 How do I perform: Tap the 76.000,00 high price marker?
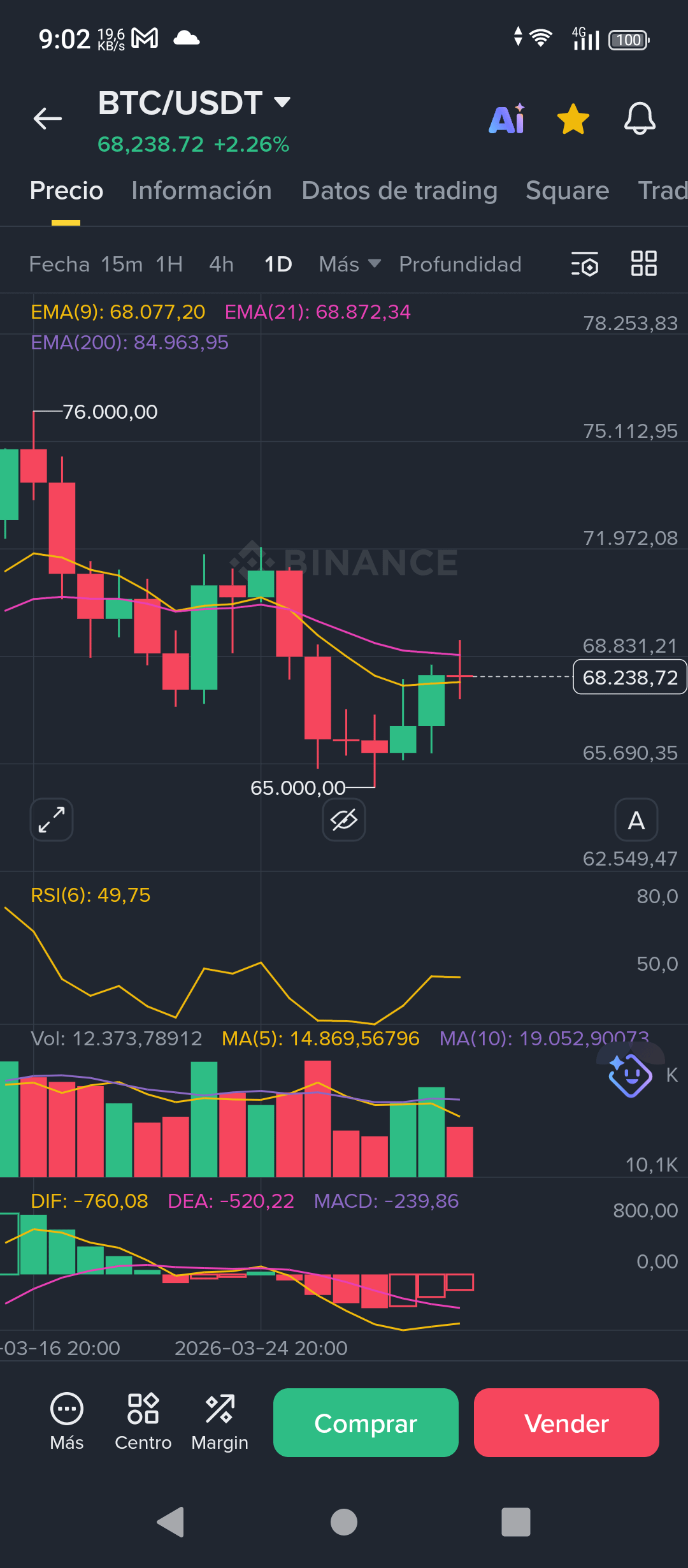coord(110,412)
